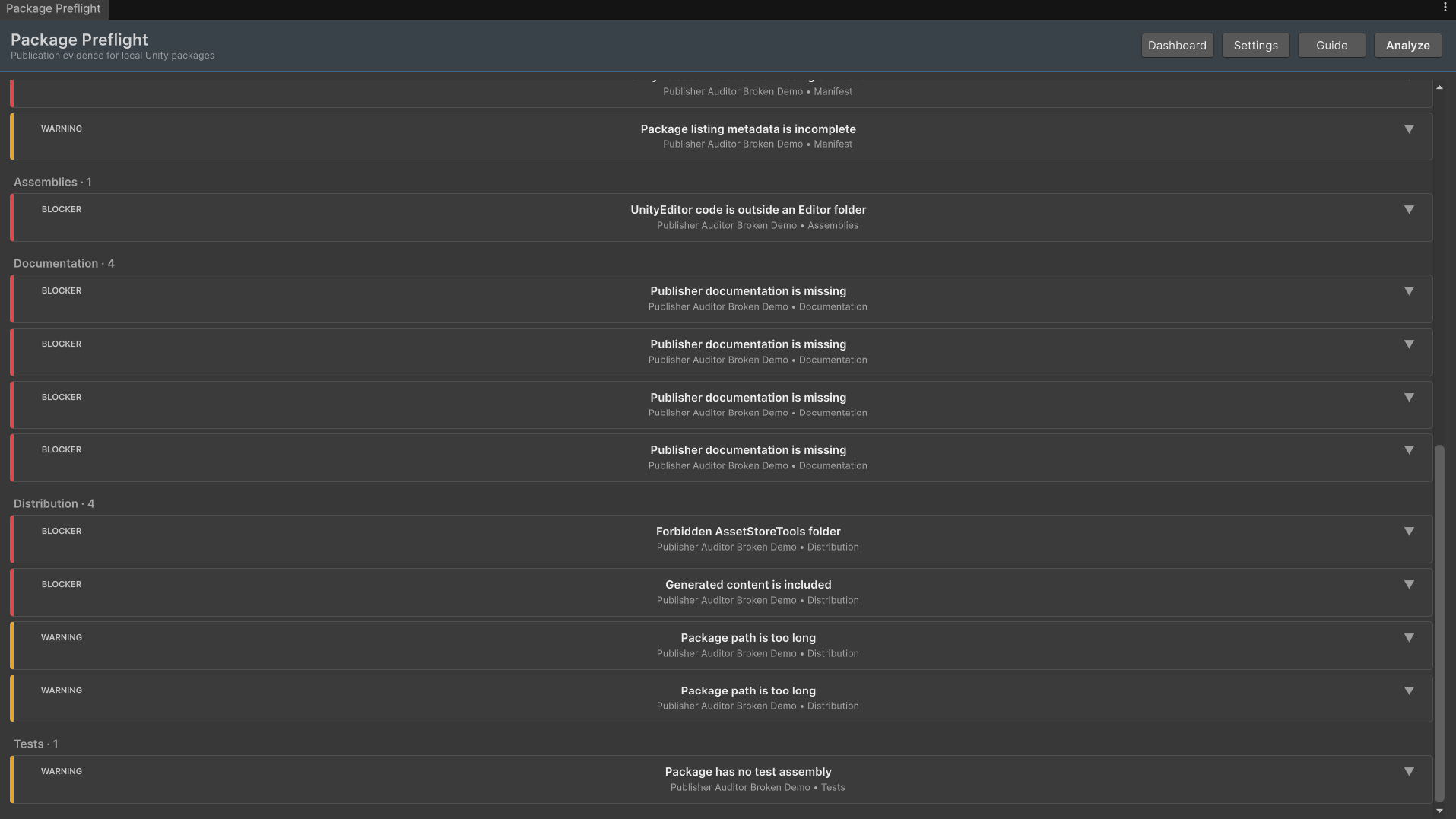Open the Dashboard view

1177,46
